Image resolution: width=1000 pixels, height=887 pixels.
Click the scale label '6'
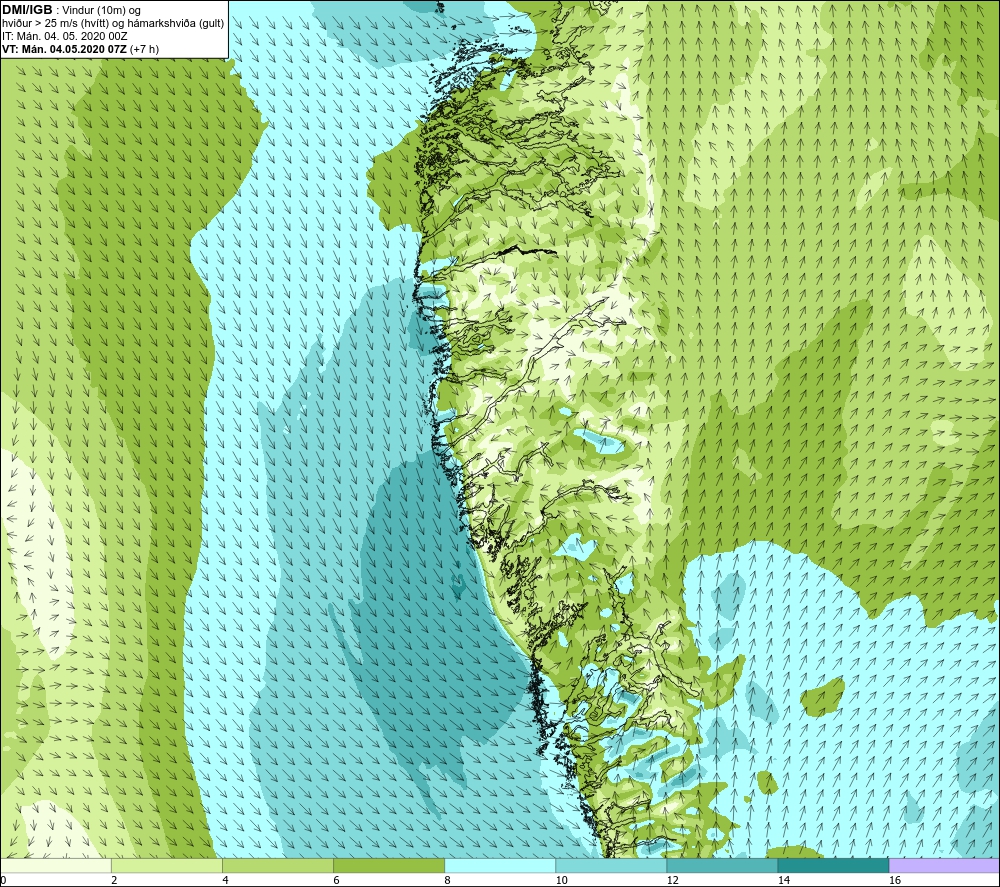click(x=336, y=880)
